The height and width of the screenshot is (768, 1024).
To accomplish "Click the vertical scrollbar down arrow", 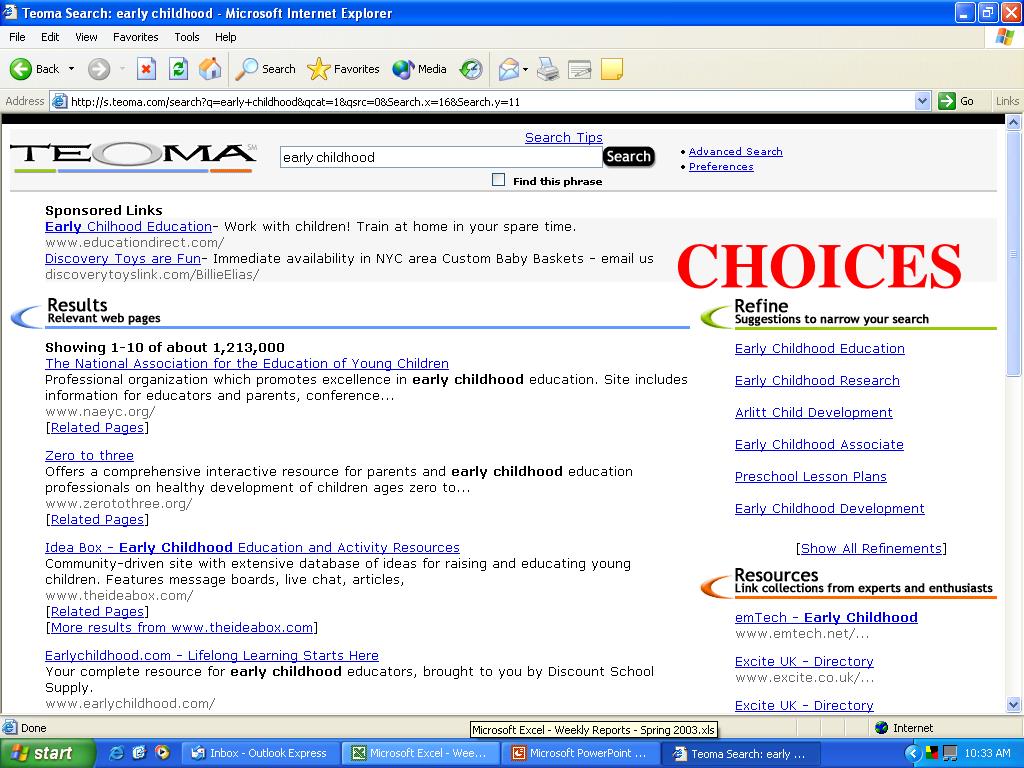I will (x=1014, y=704).
